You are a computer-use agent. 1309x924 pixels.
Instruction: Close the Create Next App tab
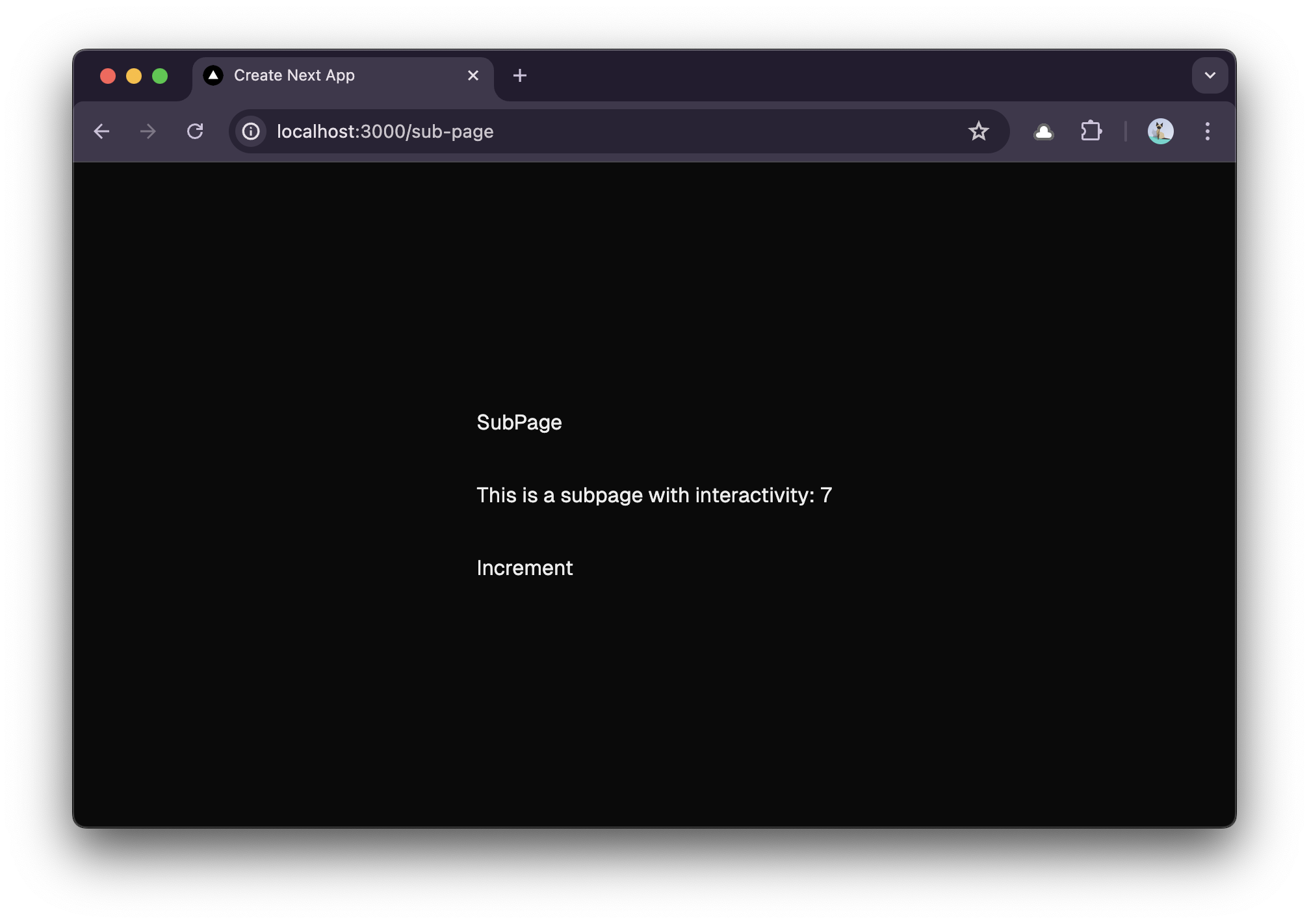[x=473, y=75]
